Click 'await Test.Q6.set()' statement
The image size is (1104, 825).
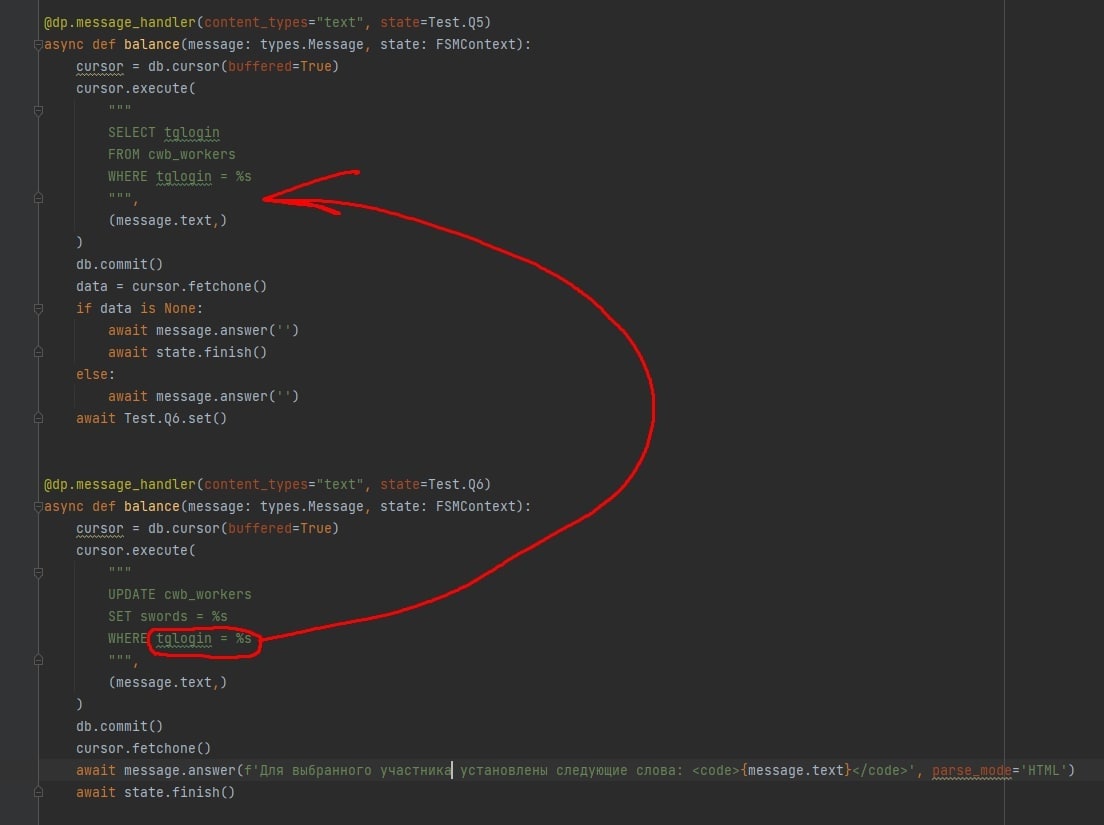(x=151, y=418)
